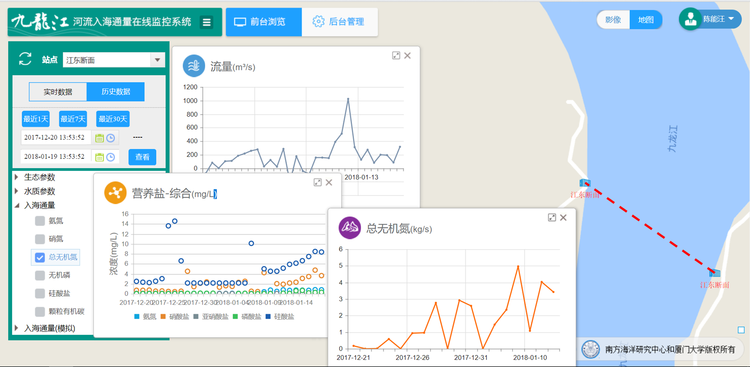Expand the 入海通量(模拟) tree node

(x=17, y=328)
